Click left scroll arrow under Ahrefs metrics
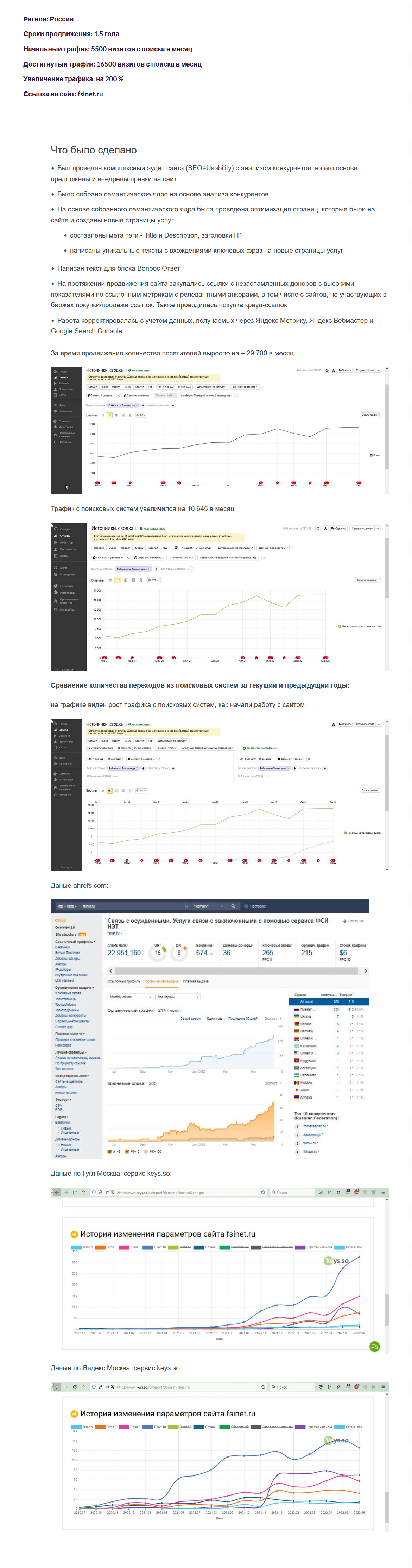Image resolution: width=412 pixels, height=1568 pixels. 110,971
